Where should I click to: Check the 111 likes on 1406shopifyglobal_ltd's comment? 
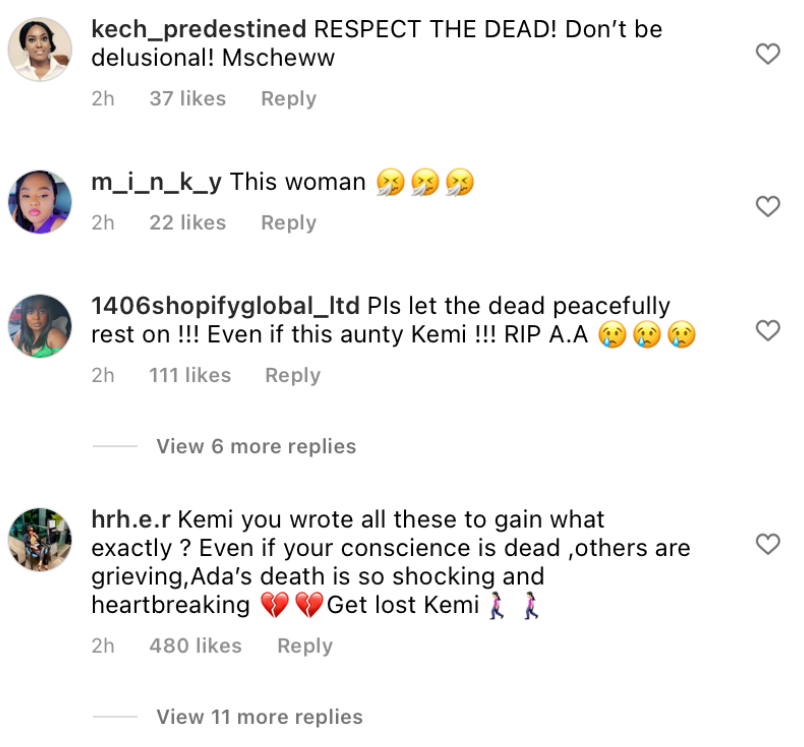tap(190, 375)
